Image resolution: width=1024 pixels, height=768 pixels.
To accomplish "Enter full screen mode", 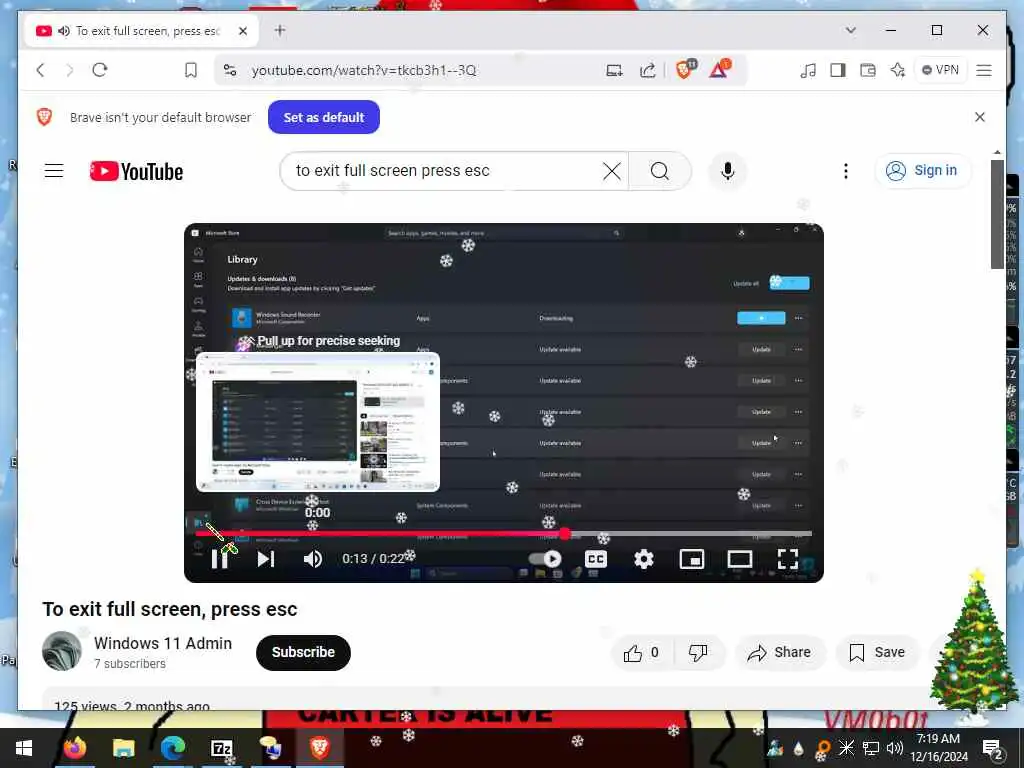I will (788, 559).
